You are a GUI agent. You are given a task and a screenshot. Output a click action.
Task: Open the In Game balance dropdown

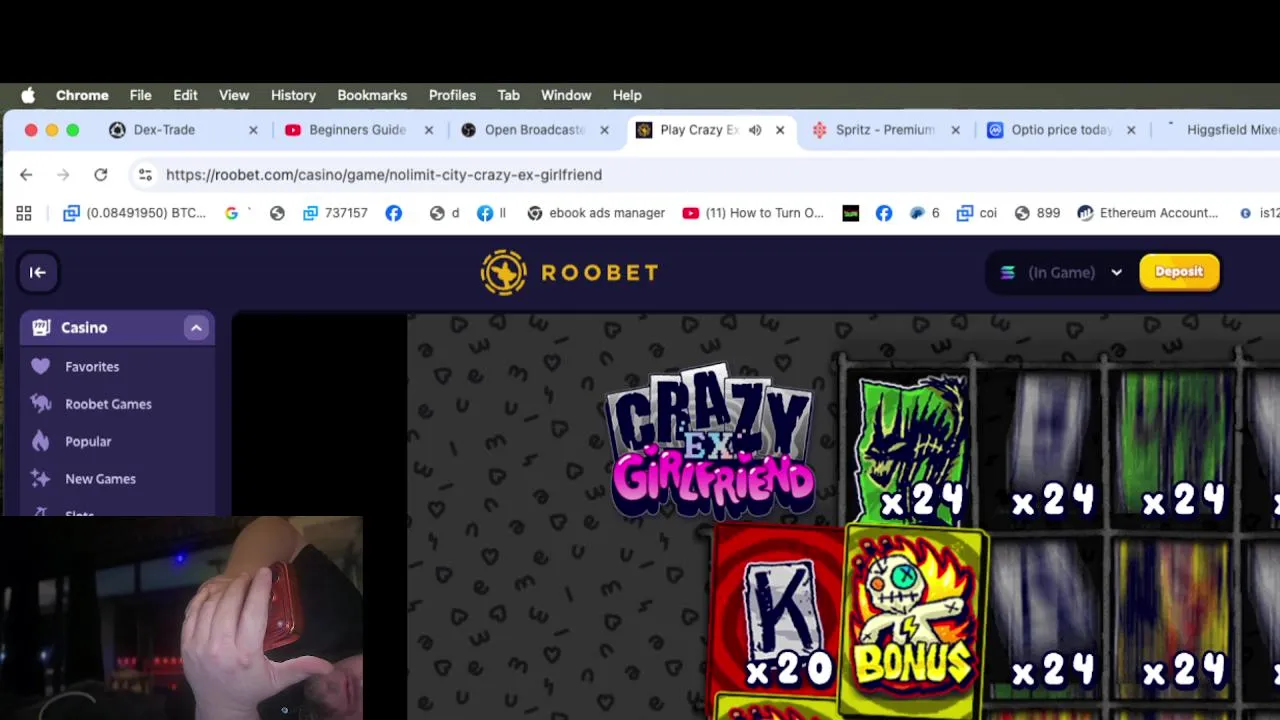click(1061, 272)
